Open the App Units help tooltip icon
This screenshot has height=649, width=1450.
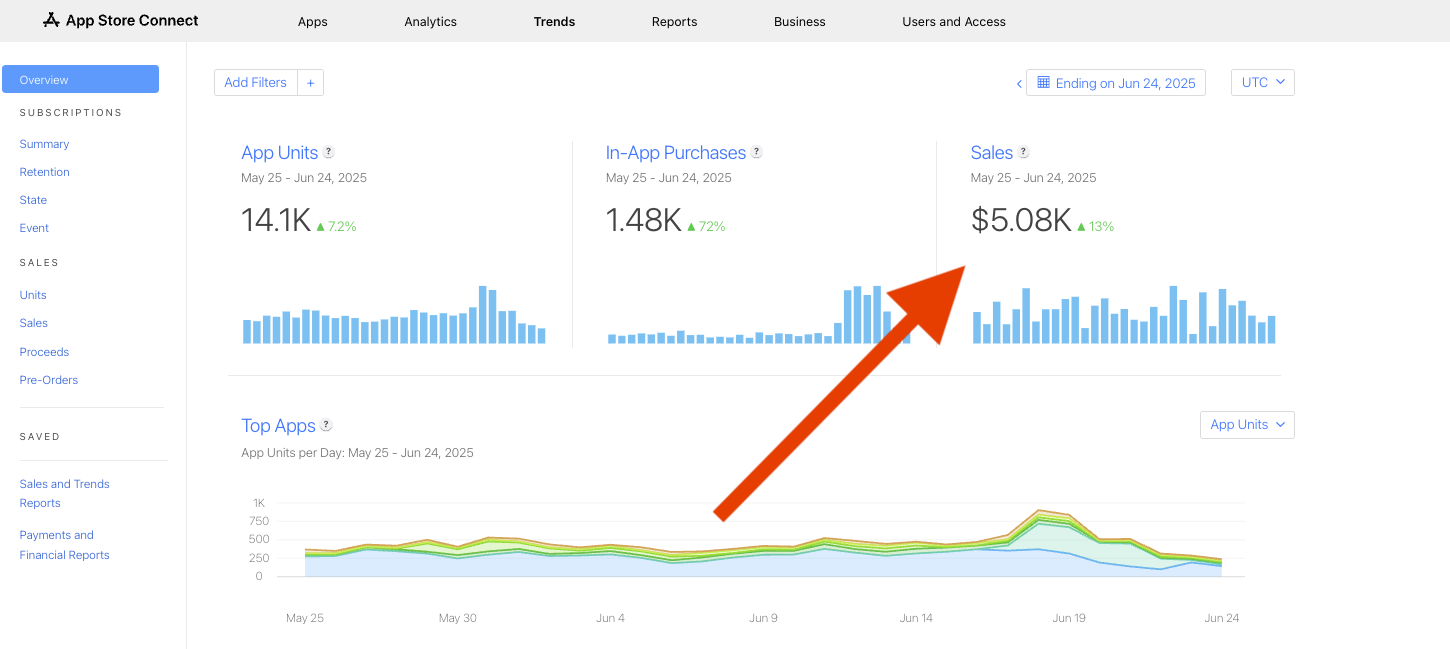pos(330,152)
